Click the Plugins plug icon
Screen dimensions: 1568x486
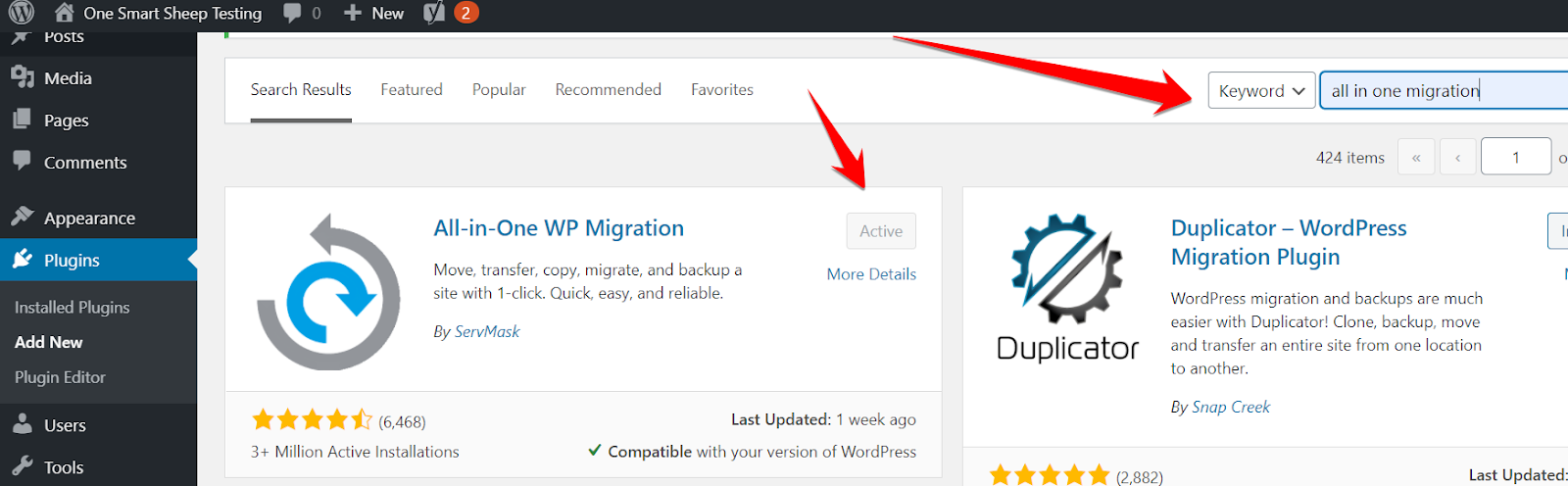tap(22, 259)
